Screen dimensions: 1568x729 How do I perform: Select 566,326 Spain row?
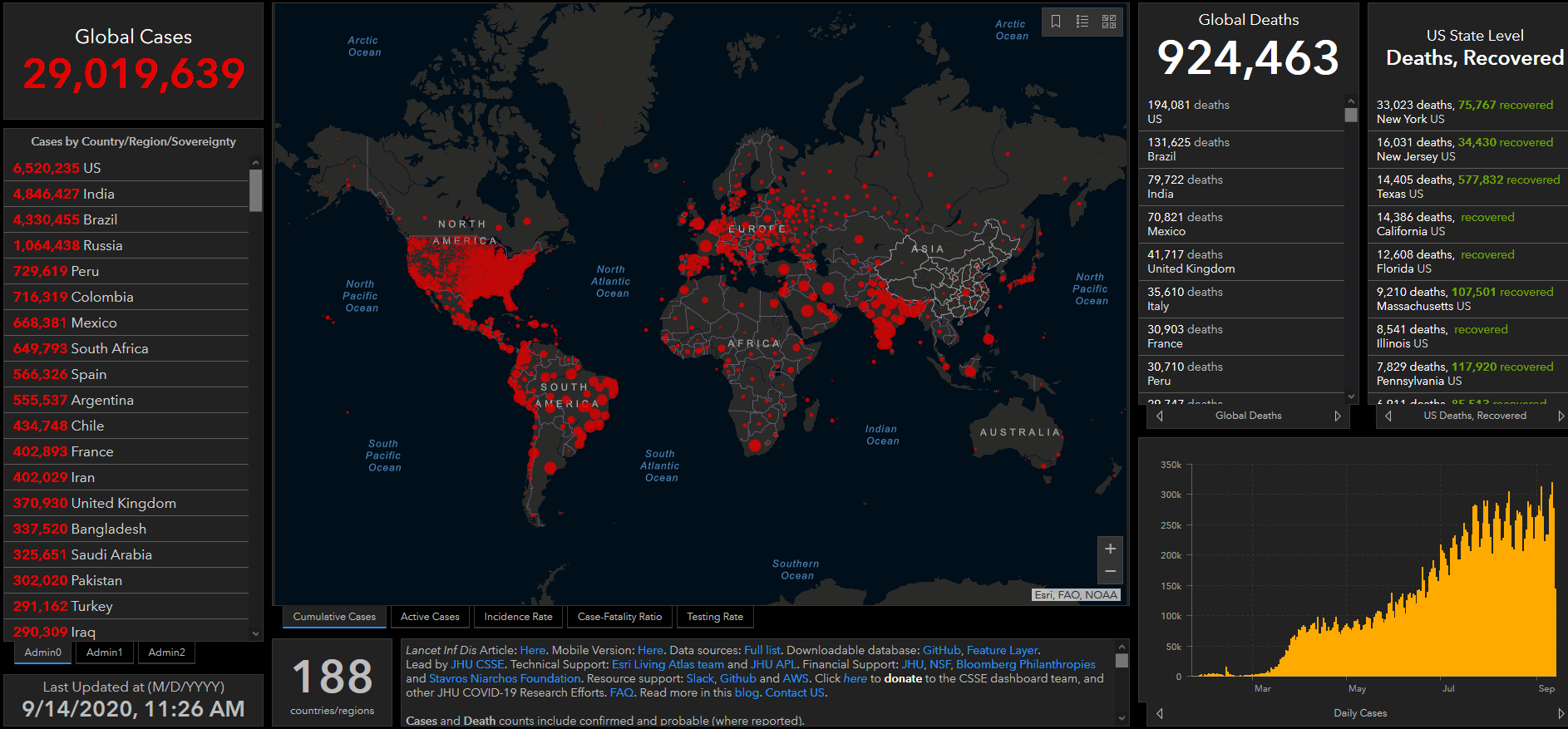point(126,374)
